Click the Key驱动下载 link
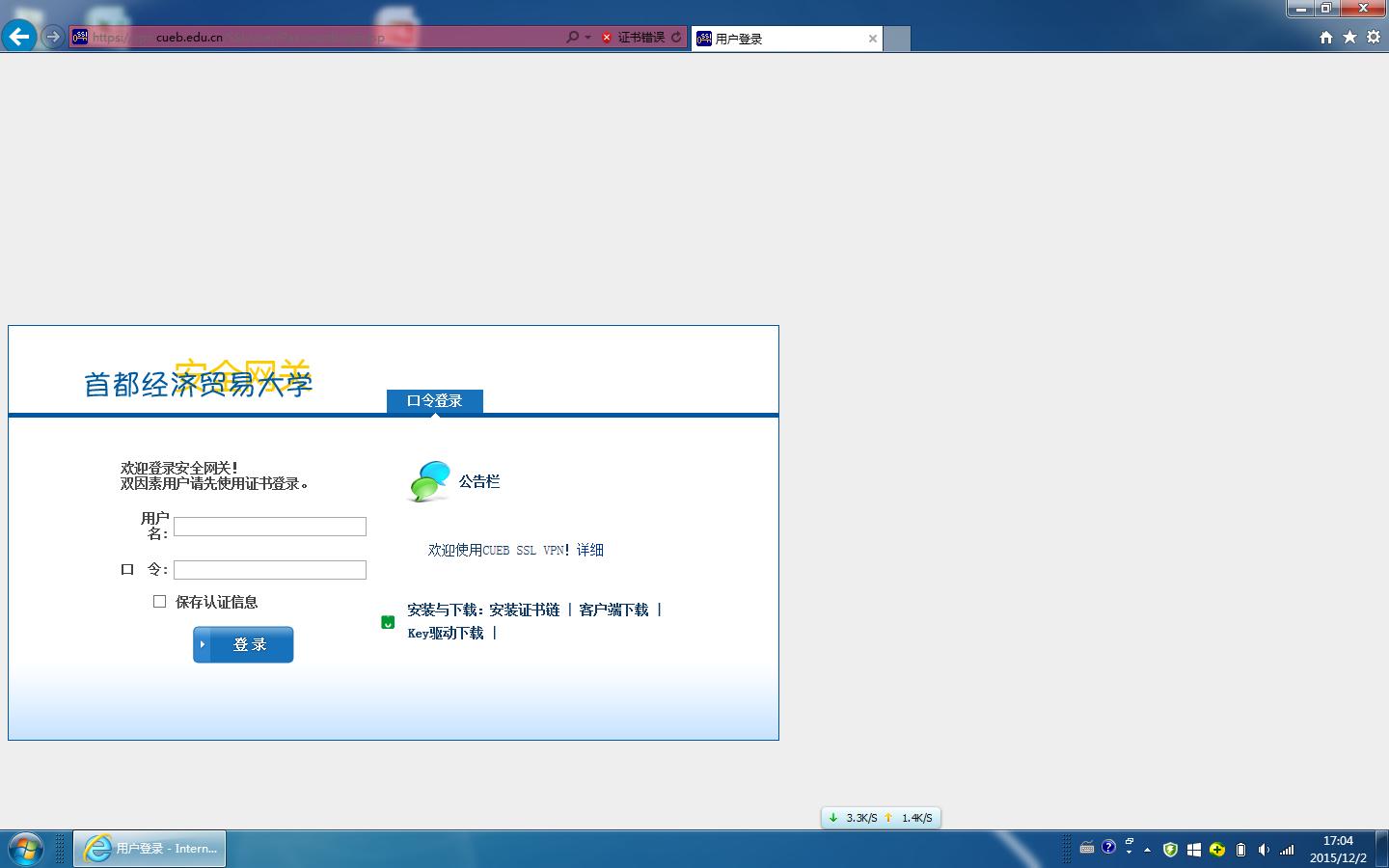Viewport: 1389px width, 868px height. click(x=446, y=633)
